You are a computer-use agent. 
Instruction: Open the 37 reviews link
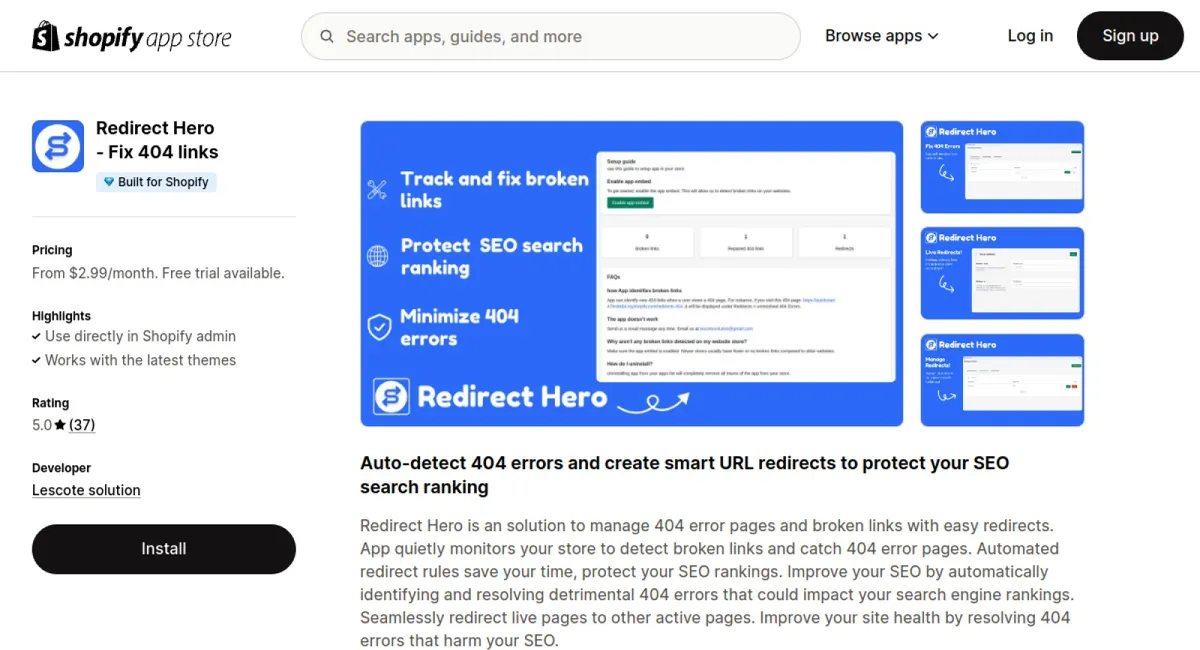coord(82,425)
